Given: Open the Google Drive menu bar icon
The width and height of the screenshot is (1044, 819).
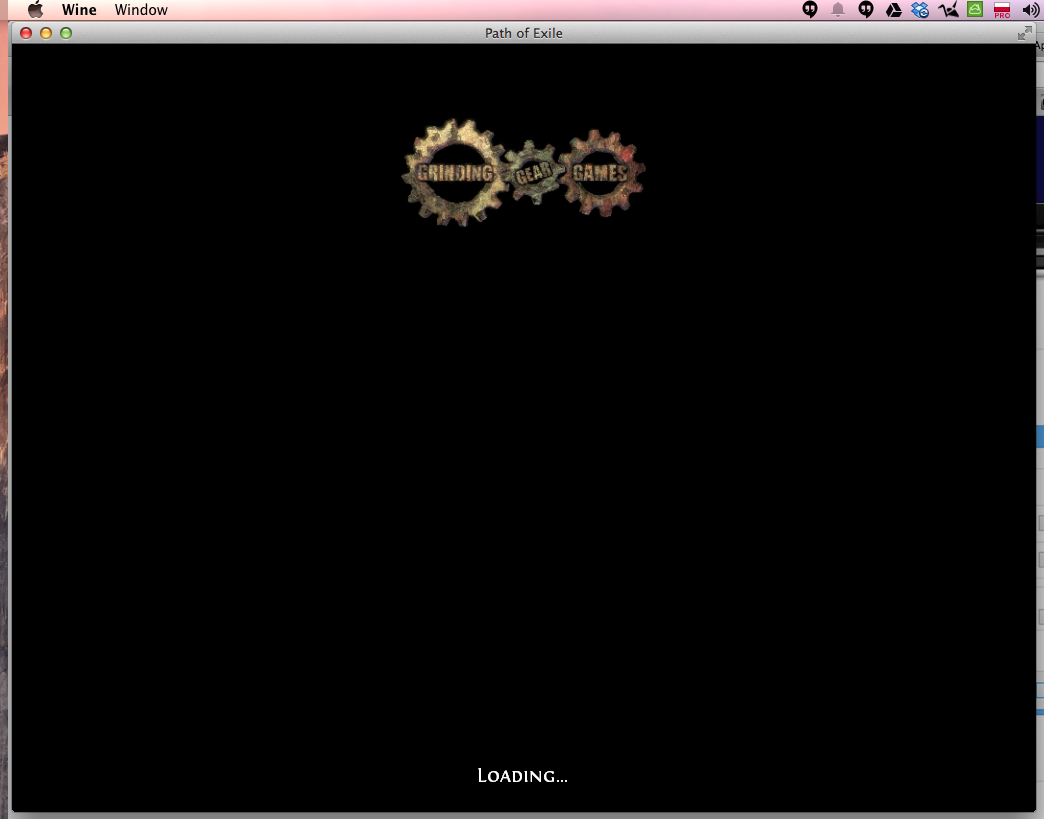Looking at the screenshot, I should [894, 9].
